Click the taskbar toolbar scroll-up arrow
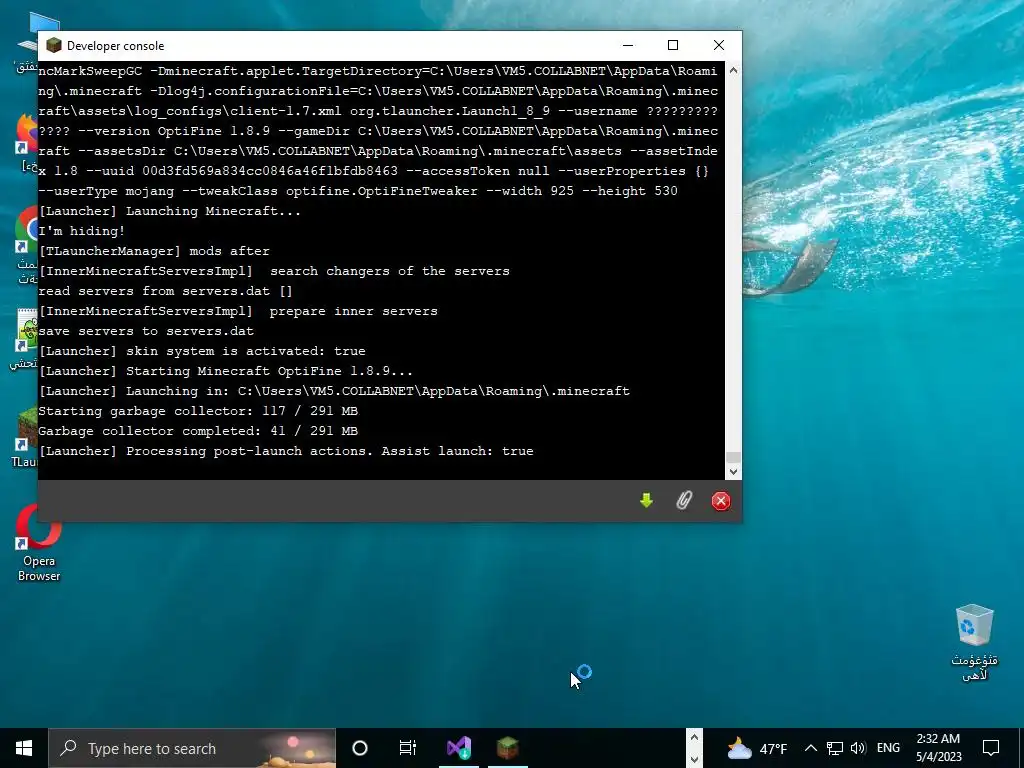Screen dimensions: 1024x768 coord(694,737)
